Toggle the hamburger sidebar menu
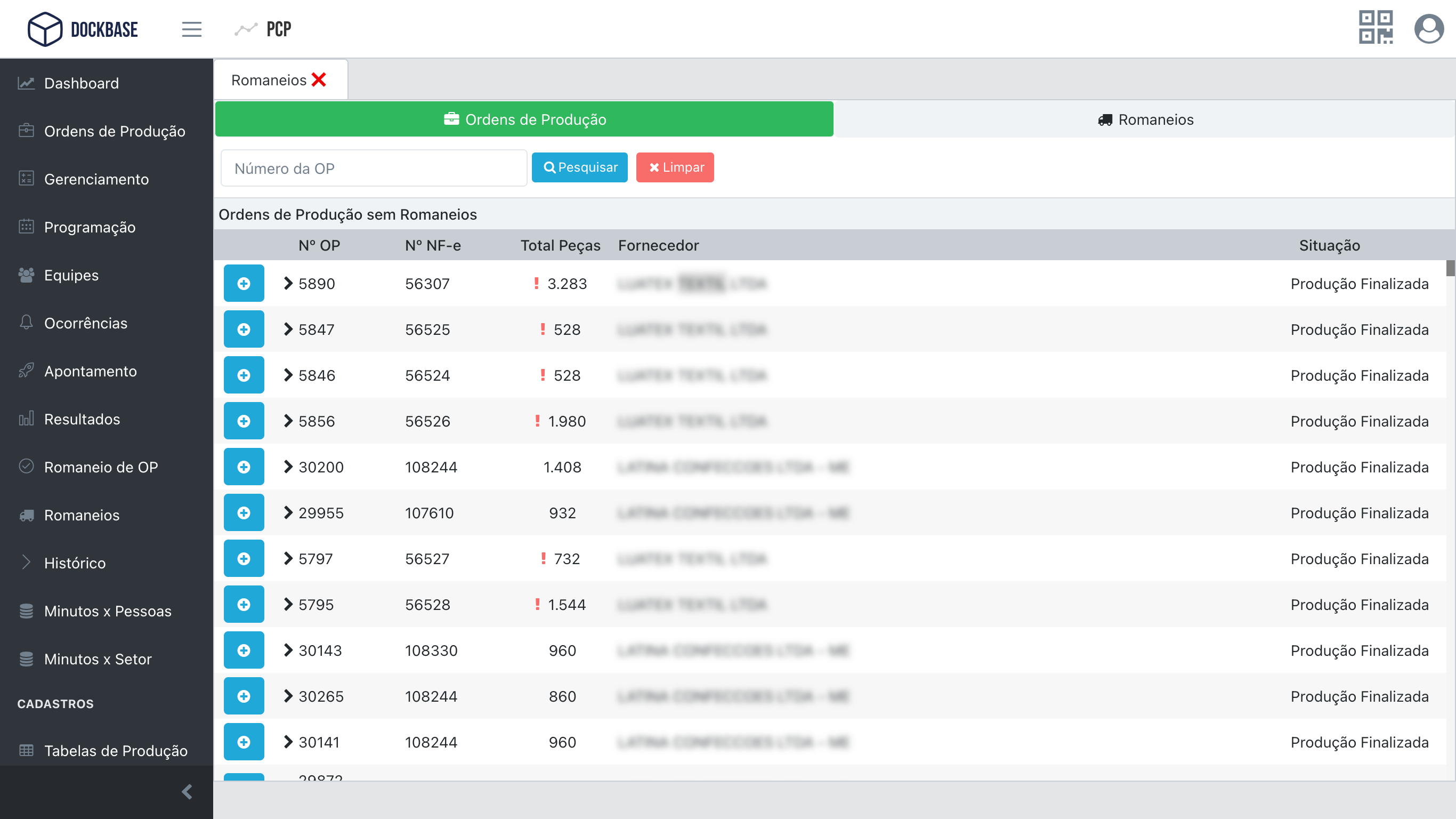 (192, 29)
